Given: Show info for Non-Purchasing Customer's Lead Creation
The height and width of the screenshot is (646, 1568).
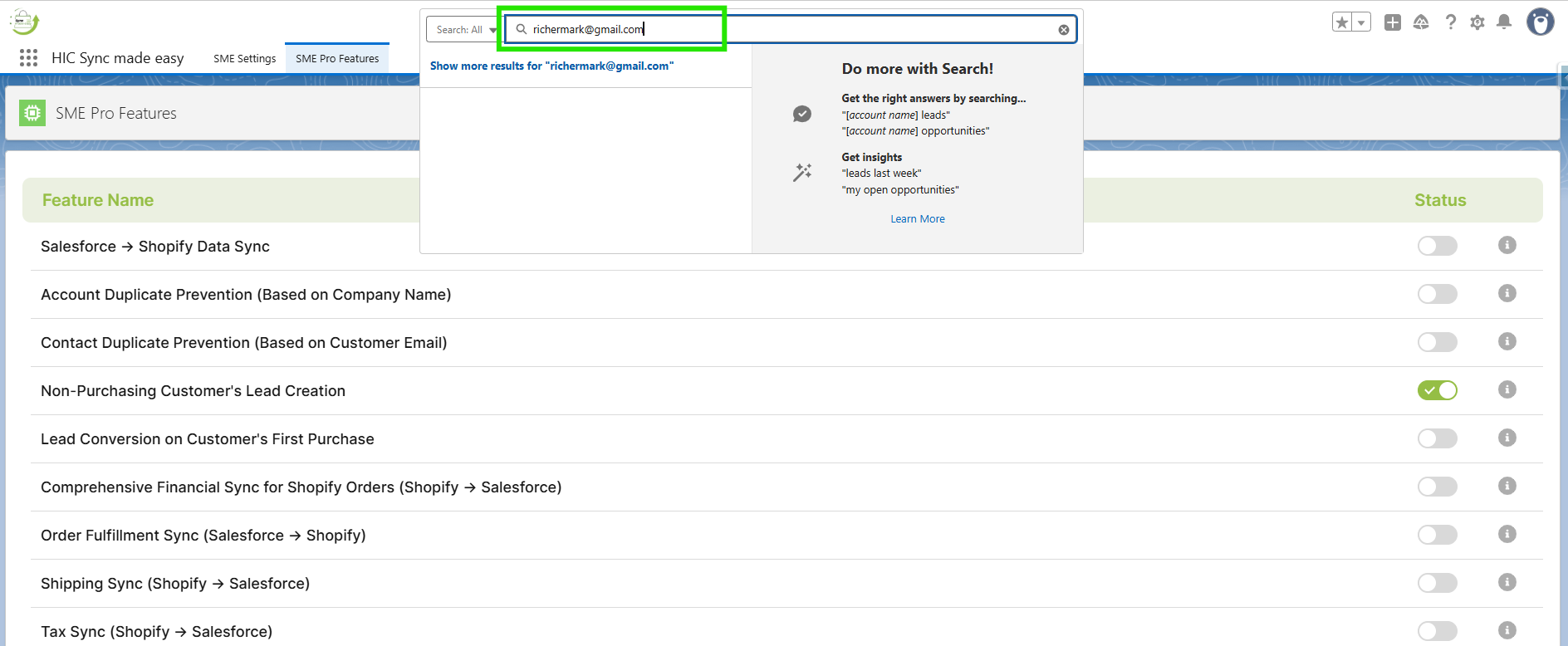Looking at the screenshot, I should (x=1507, y=389).
